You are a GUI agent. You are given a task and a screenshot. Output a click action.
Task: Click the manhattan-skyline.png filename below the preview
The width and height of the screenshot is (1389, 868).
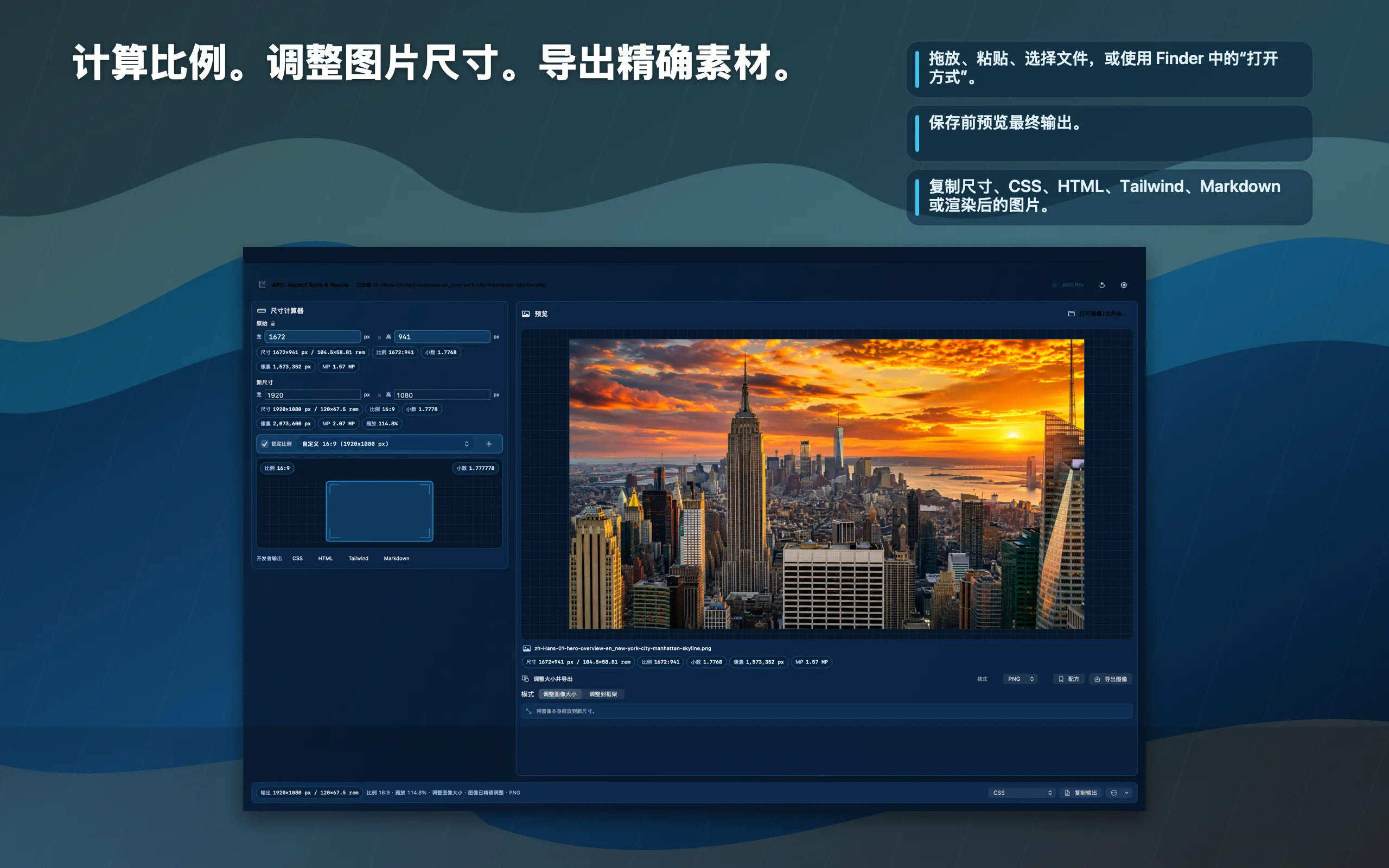click(x=623, y=648)
